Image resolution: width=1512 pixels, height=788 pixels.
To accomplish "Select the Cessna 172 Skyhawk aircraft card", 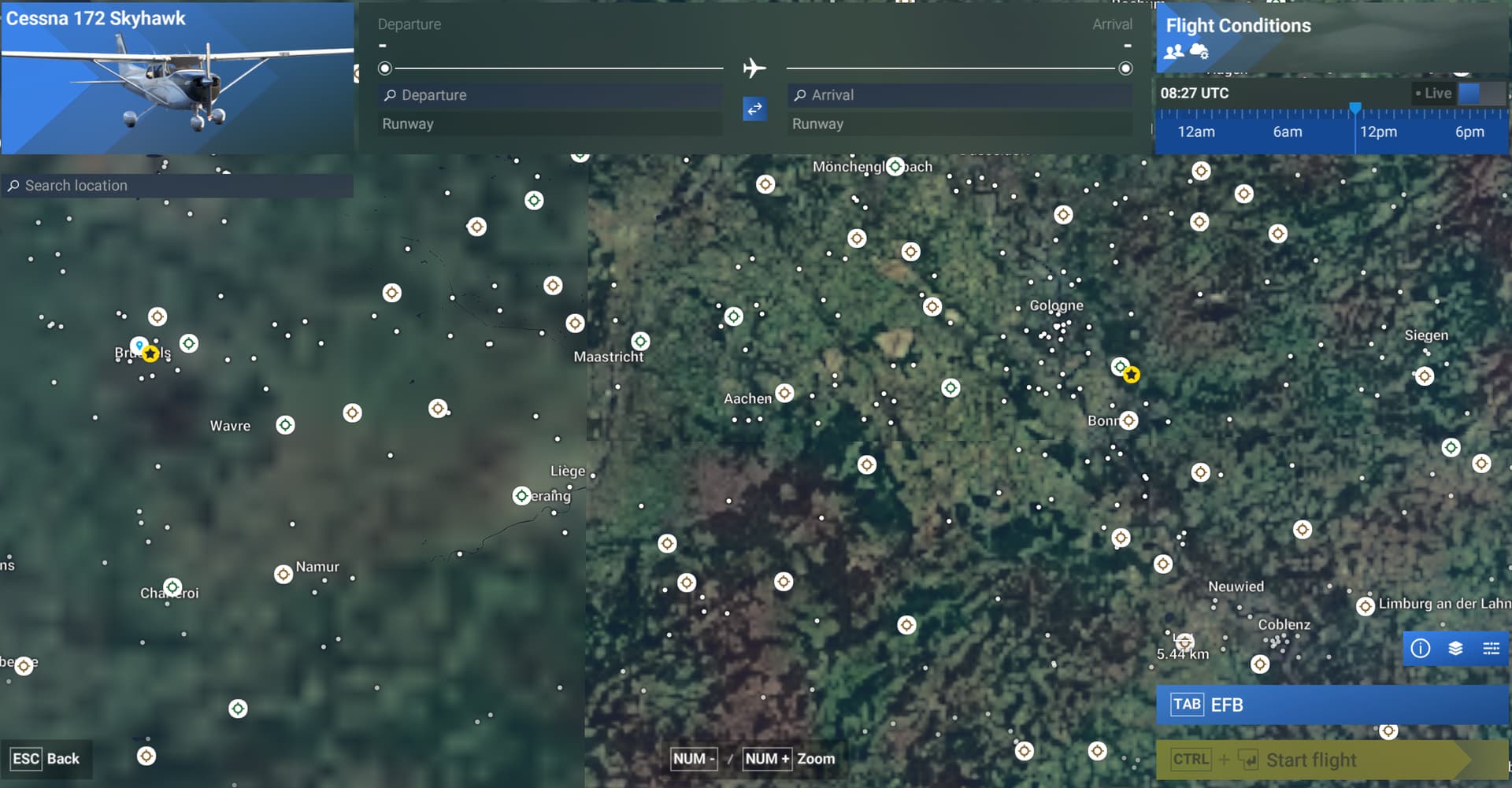I will coord(176,79).
